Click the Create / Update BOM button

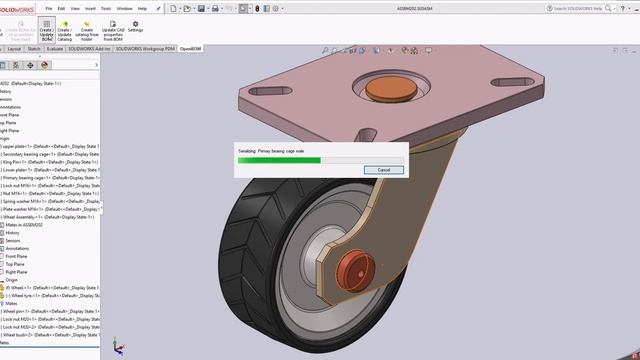click(47, 30)
